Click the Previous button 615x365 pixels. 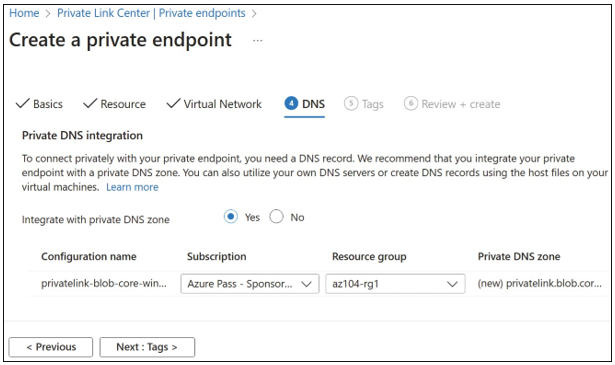[51, 347]
